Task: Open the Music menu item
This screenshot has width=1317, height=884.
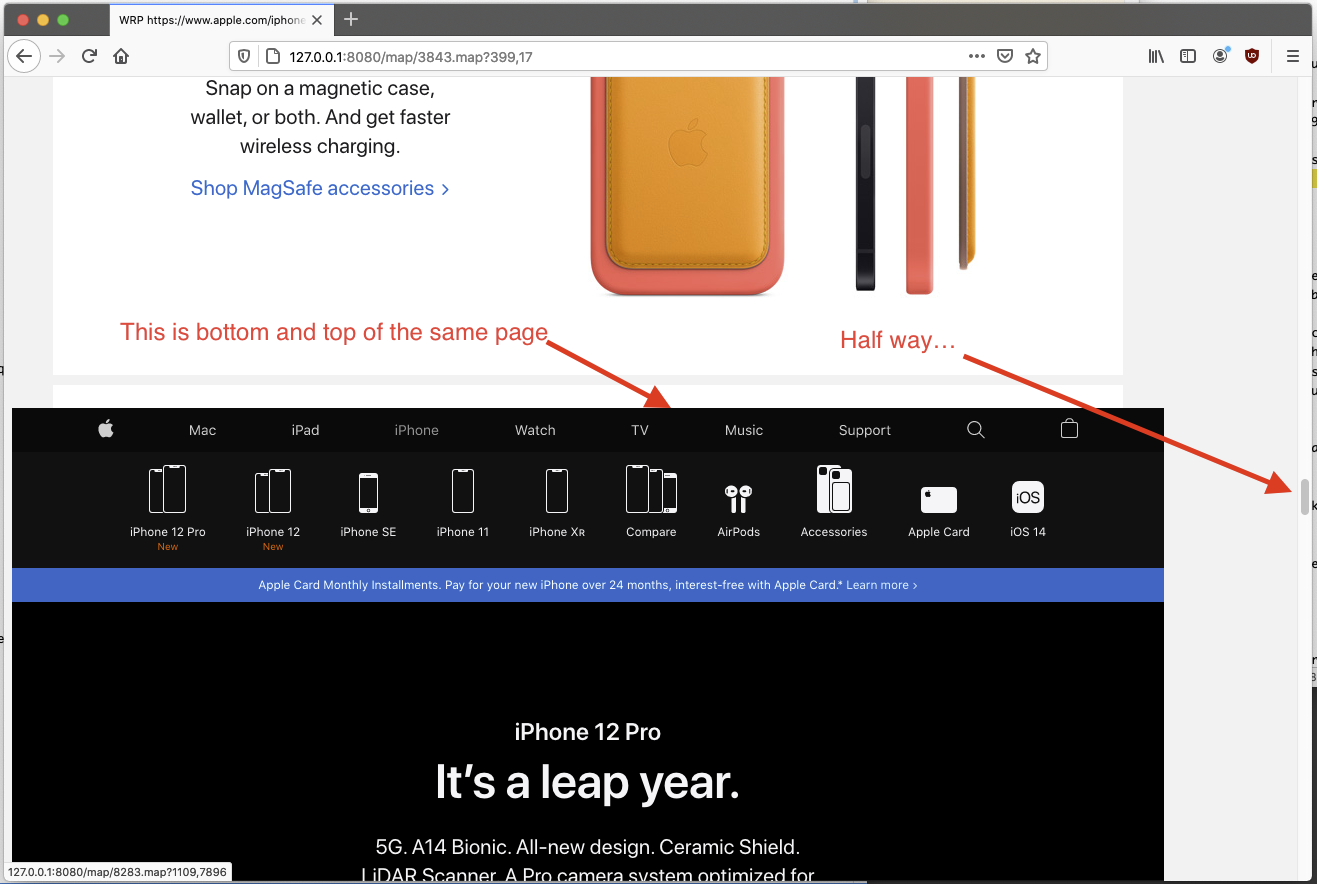Action: [x=744, y=430]
